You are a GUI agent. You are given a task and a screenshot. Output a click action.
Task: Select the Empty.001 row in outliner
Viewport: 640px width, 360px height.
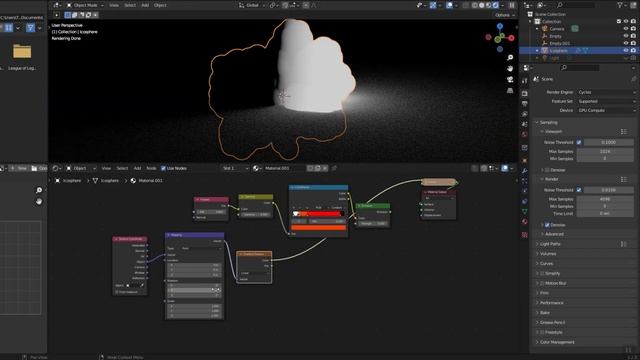578,43
